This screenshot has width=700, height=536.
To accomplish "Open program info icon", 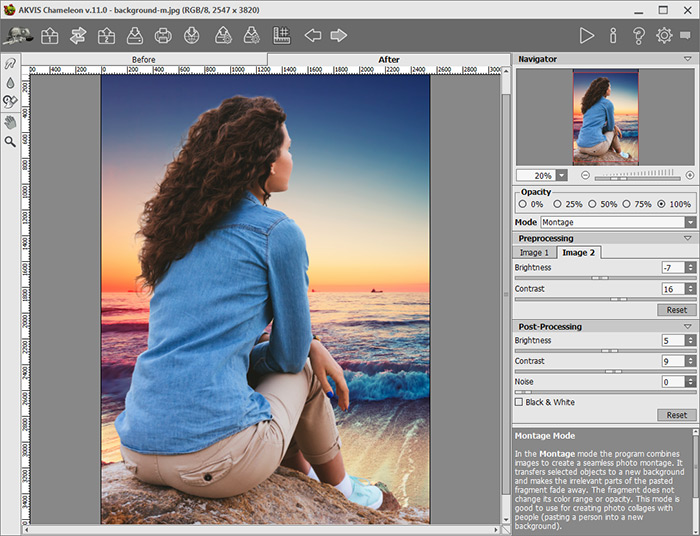I will click(x=613, y=35).
